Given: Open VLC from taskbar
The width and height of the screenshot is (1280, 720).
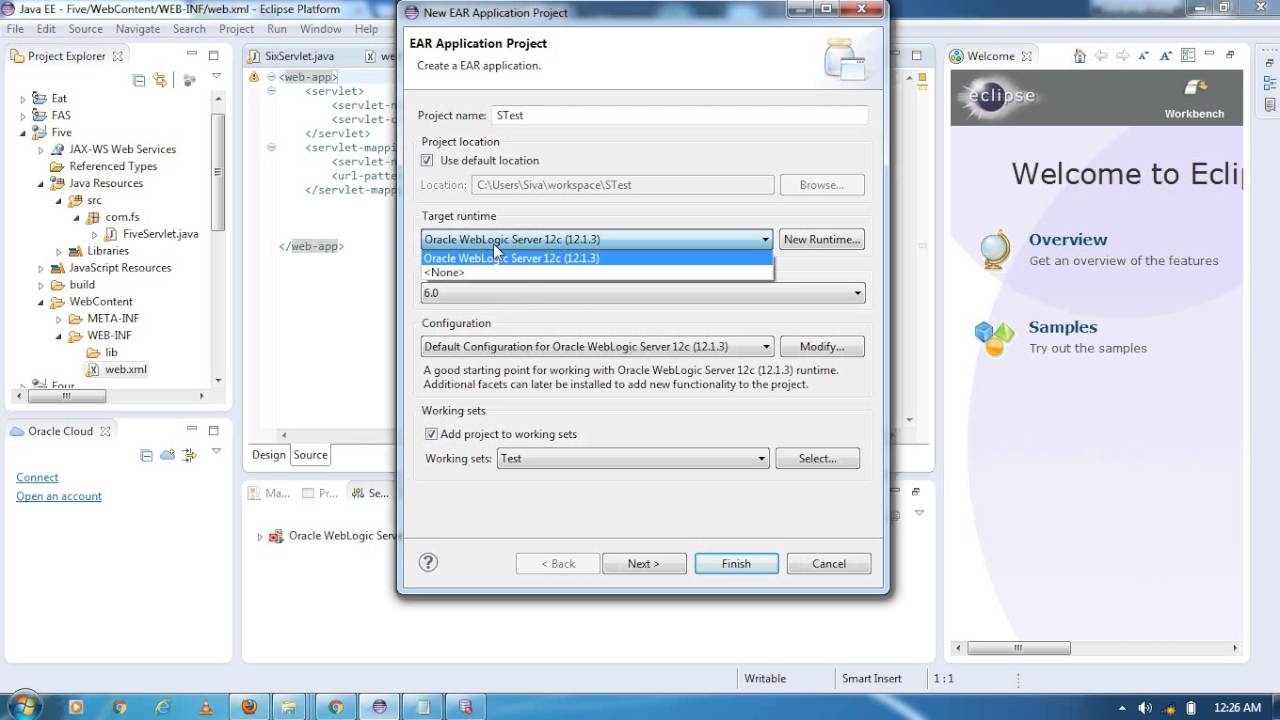Looking at the screenshot, I should tap(206, 707).
